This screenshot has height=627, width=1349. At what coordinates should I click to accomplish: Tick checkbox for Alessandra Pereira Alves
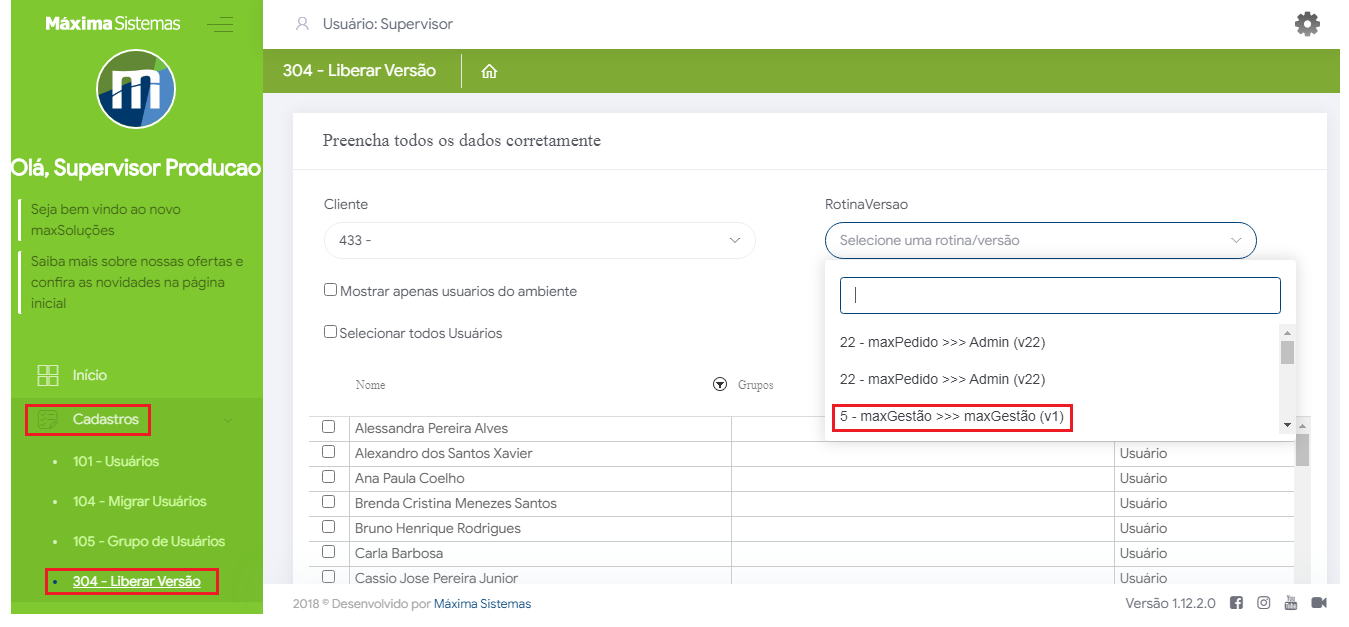coord(328,427)
